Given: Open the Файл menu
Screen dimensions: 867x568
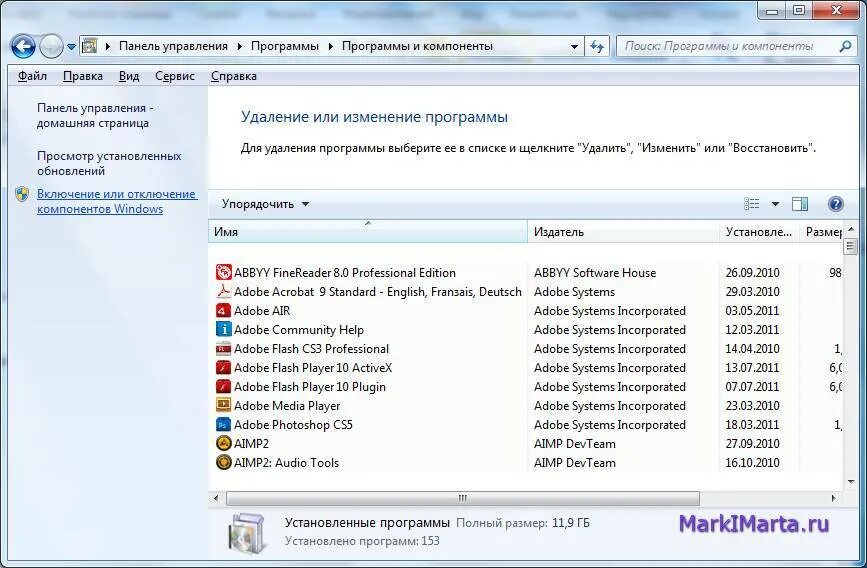Looking at the screenshot, I should (x=32, y=76).
